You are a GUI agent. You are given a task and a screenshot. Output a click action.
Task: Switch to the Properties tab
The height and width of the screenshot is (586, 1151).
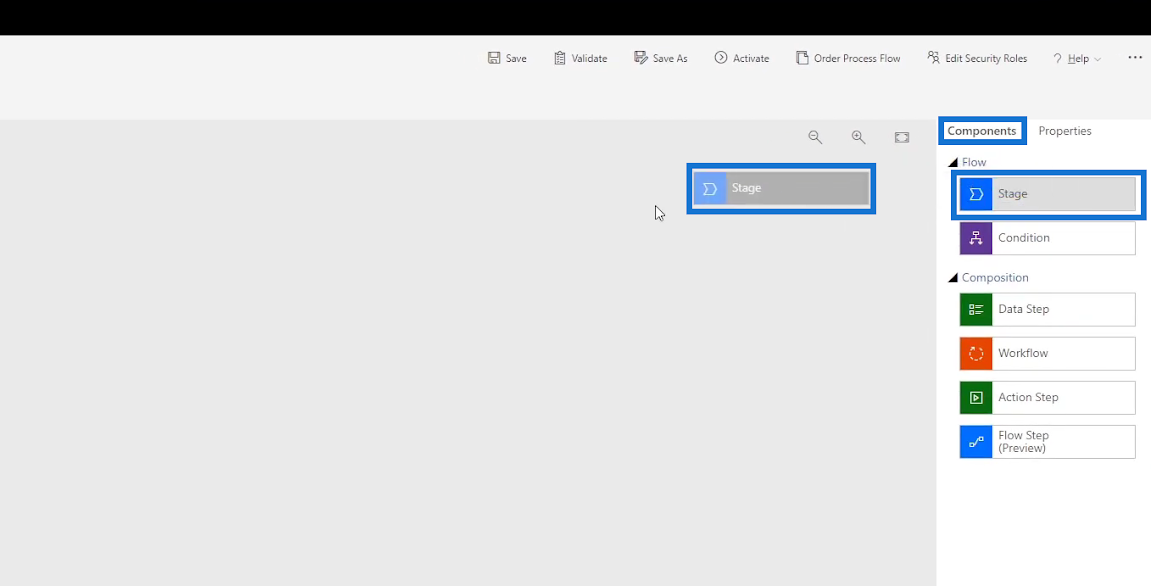pyautogui.click(x=1064, y=131)
